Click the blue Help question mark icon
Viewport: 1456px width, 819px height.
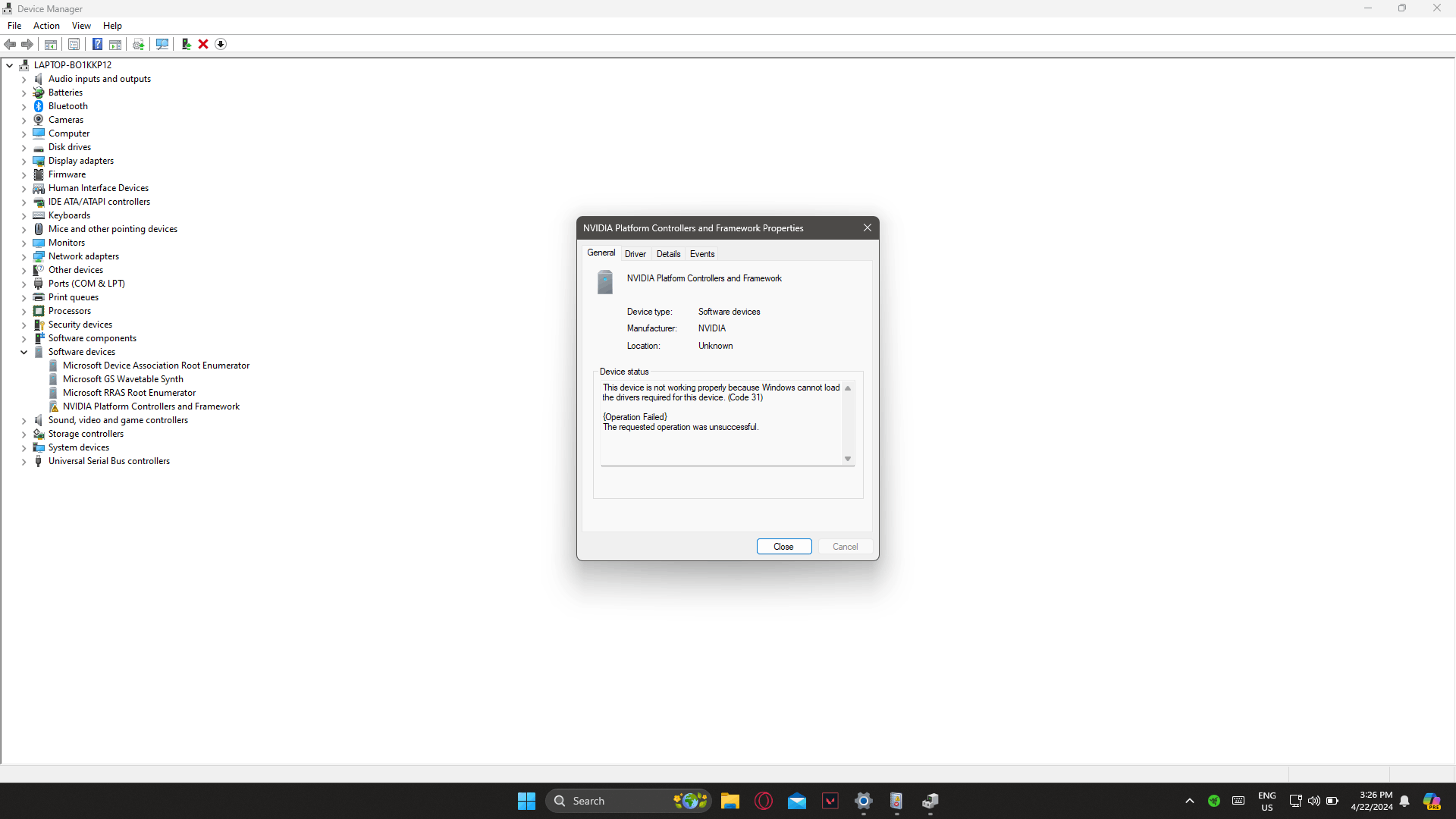pos(97,44)
